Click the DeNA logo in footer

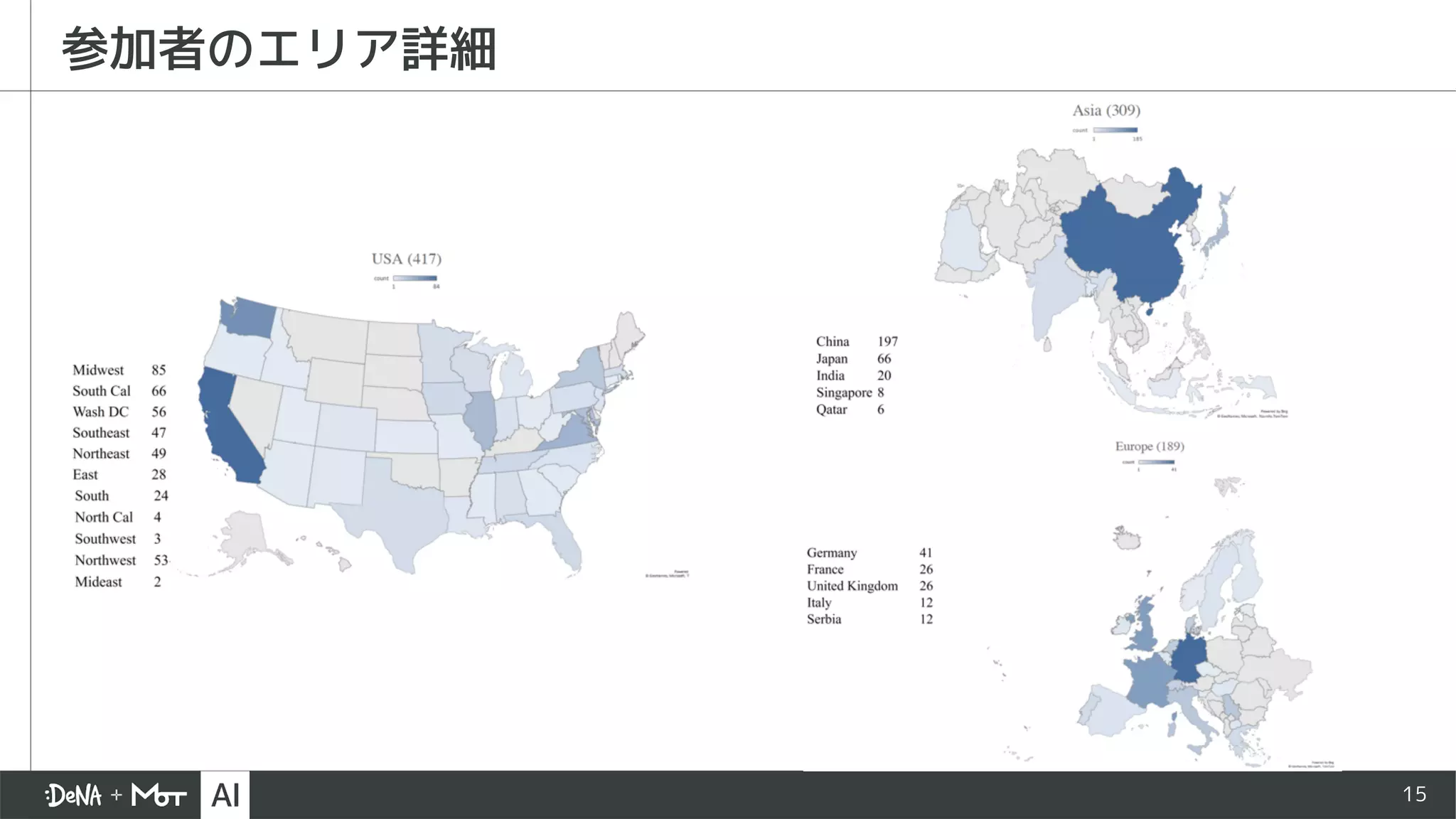coord(73,795)
